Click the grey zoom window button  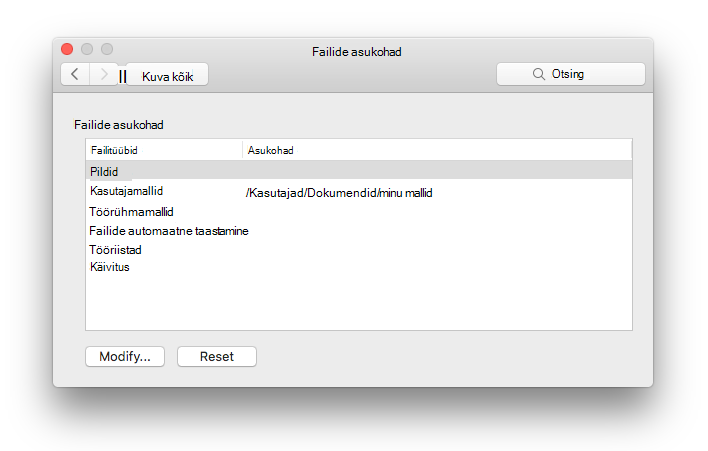pos(107,49)
